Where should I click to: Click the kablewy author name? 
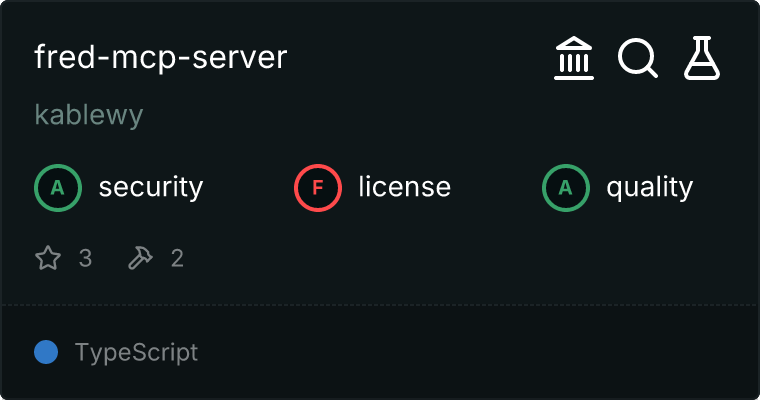pyautogui.click(x=89, y=115)
